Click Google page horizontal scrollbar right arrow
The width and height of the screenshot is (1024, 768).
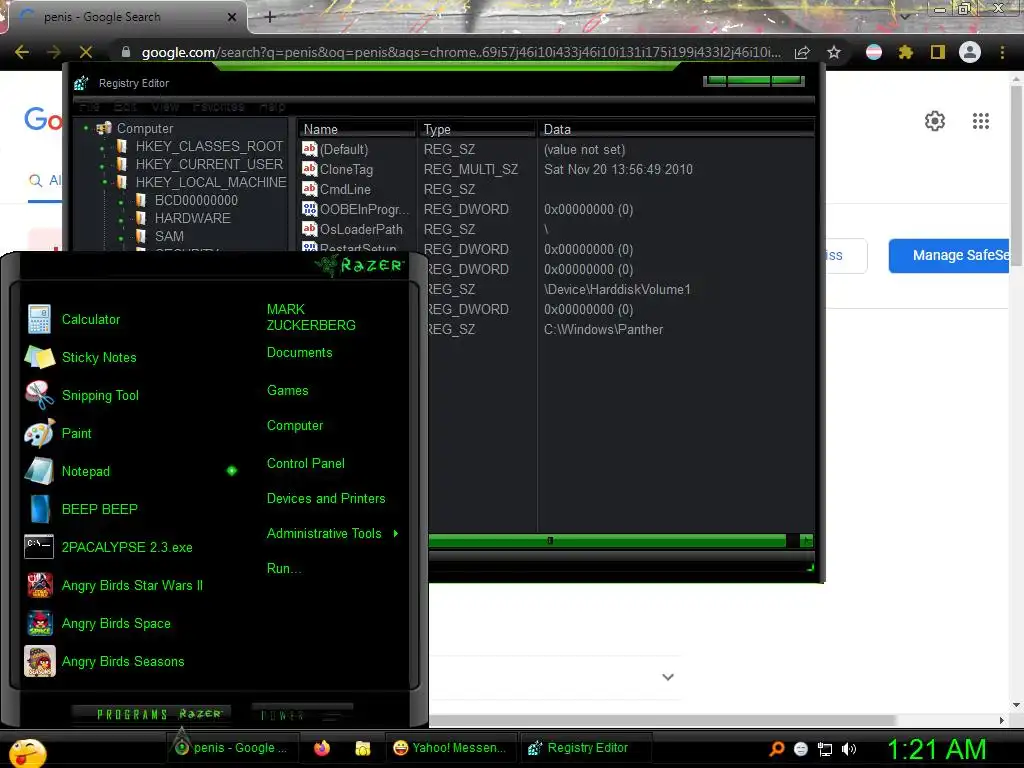pos(1002,720)
